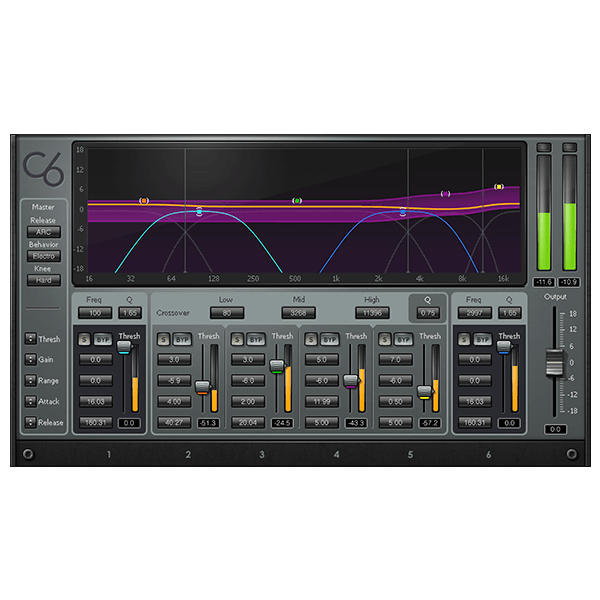Viewport: 600px width, 600px height.
Task: Click the C6 logo icon
Action: (x=43, y=167)
